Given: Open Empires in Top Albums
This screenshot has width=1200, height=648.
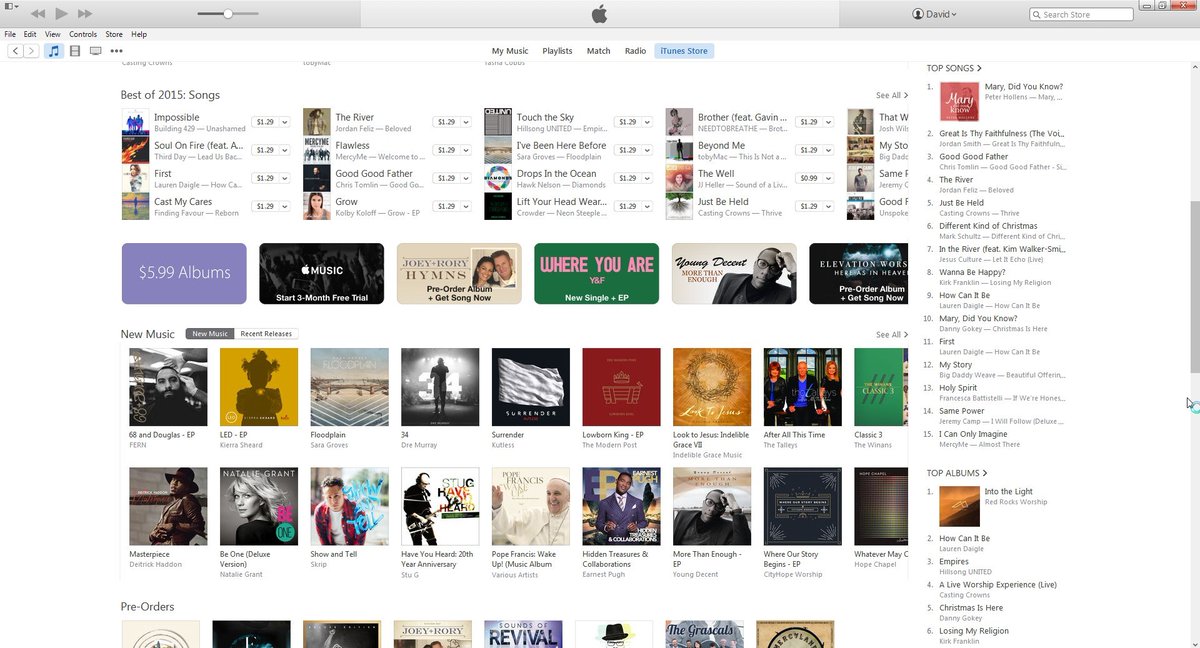Looking at the screenshot, I should point(954,562).
